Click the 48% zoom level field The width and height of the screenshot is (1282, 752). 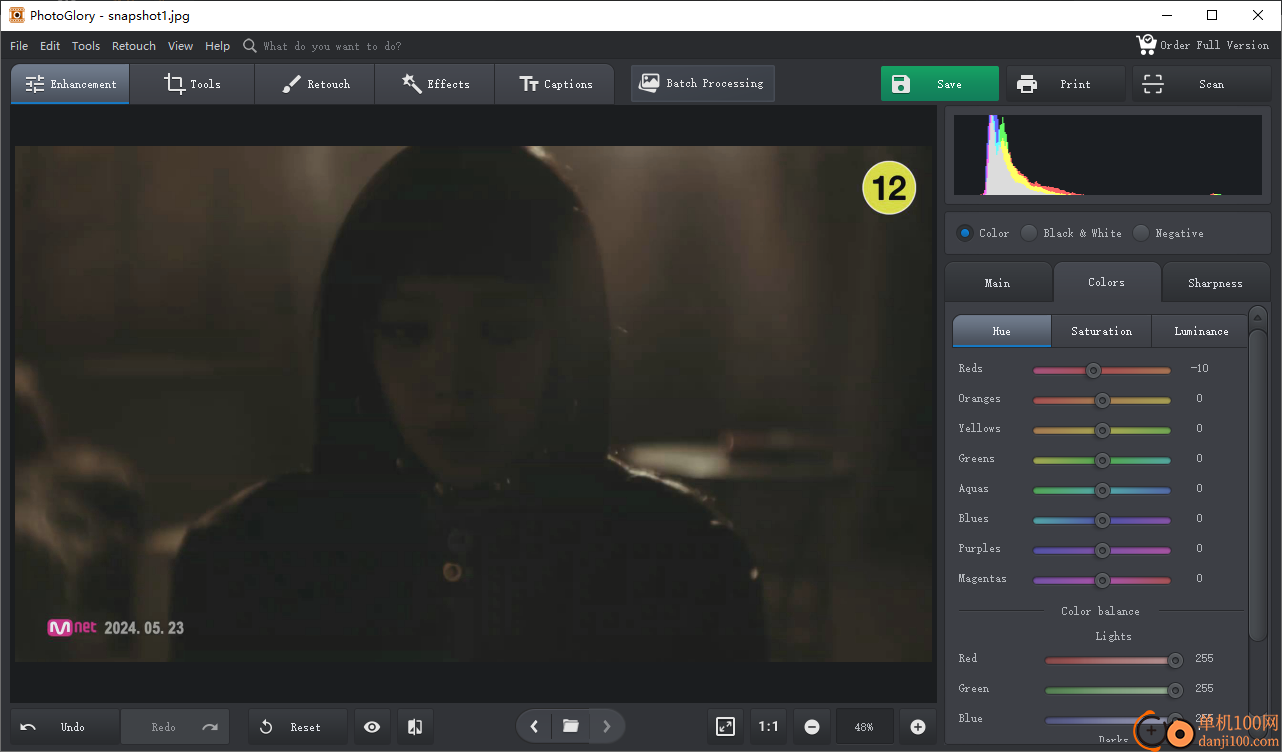(x=864, y=727)
